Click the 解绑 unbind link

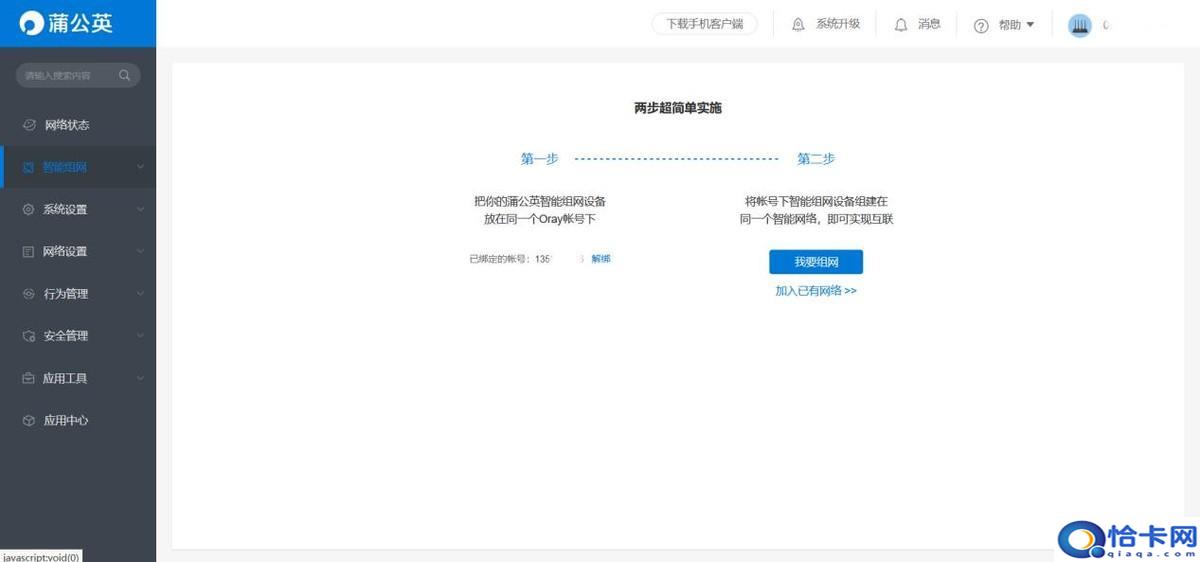[601, 259]
